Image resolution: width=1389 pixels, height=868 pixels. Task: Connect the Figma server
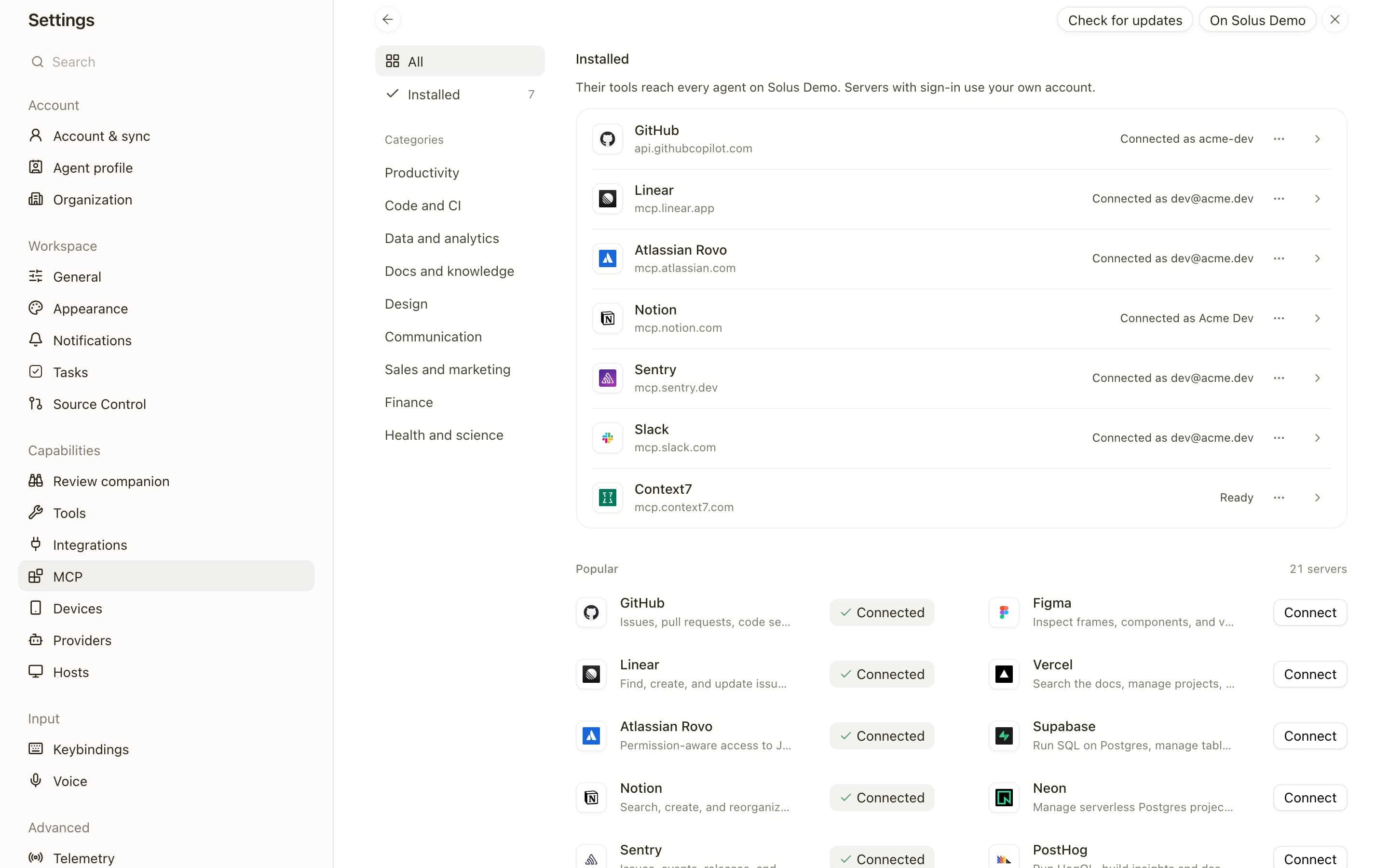[x=1310, y=612]
